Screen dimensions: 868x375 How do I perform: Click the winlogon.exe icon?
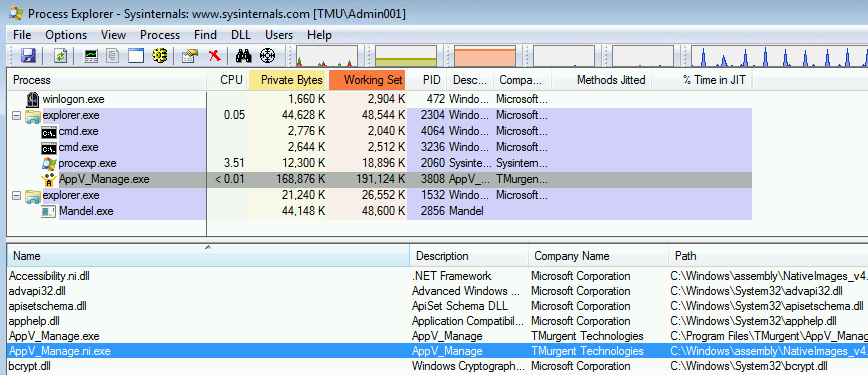tap(32, 100)
